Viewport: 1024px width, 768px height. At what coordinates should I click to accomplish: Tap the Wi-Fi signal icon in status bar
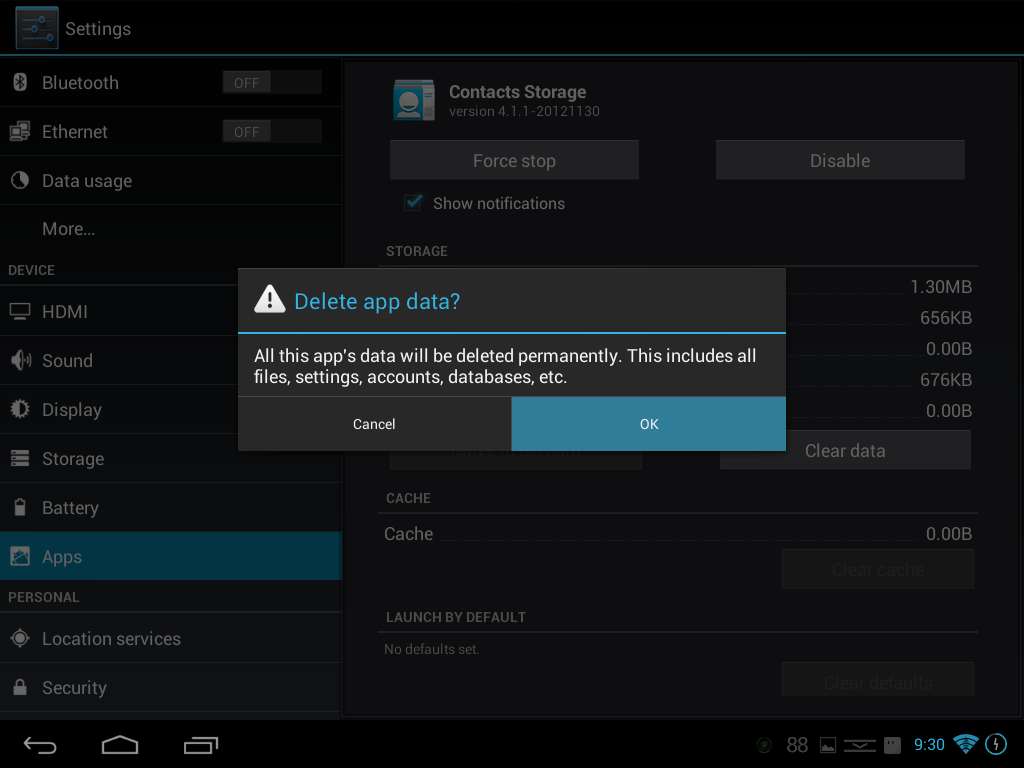click(x=964, y=744)
